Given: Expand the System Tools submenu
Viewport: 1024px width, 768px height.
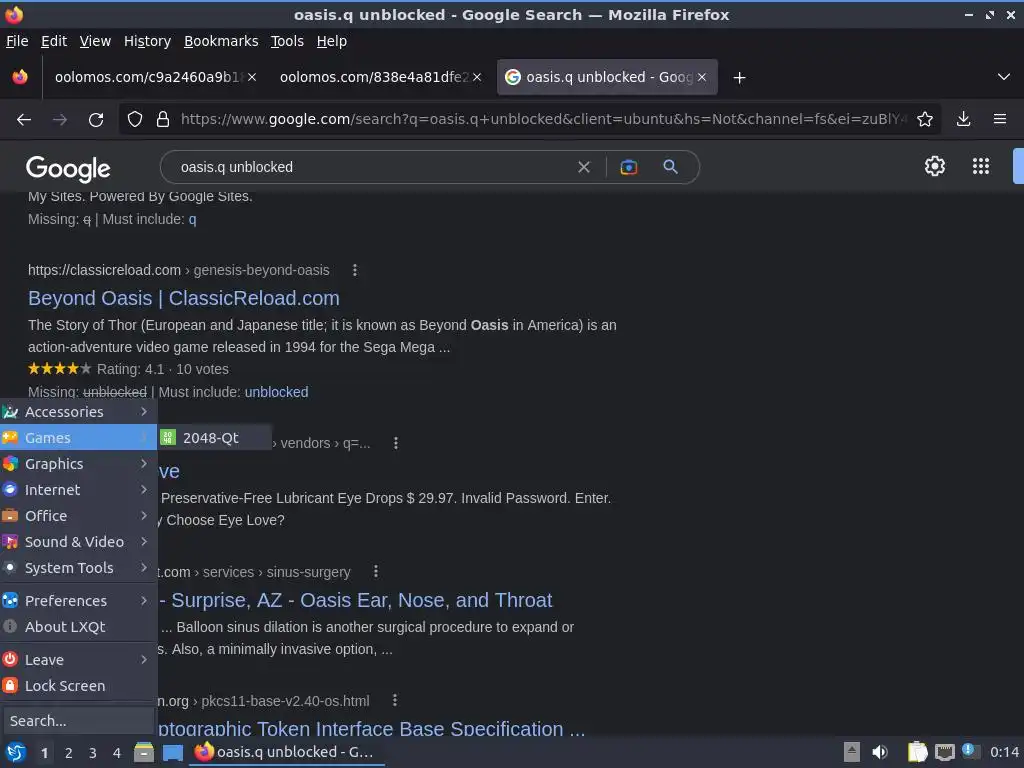Looking at the screenshot, I should pyautogui.click(x=78, y=568).
